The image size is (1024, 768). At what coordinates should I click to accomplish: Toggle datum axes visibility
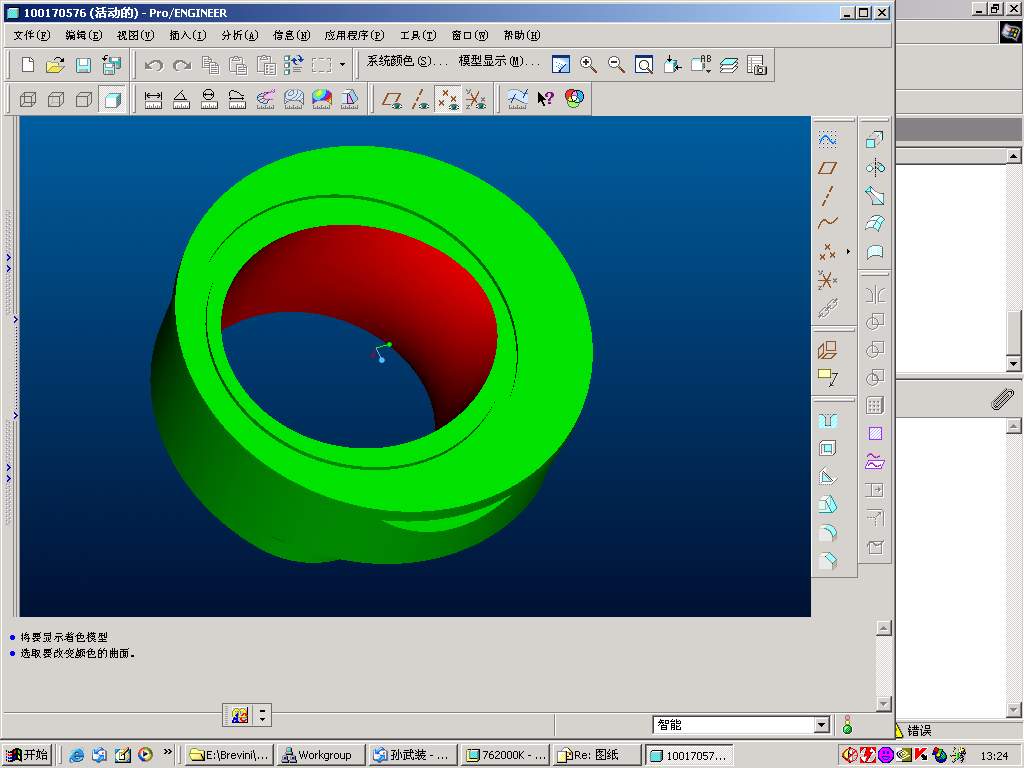tap(420, 99)
